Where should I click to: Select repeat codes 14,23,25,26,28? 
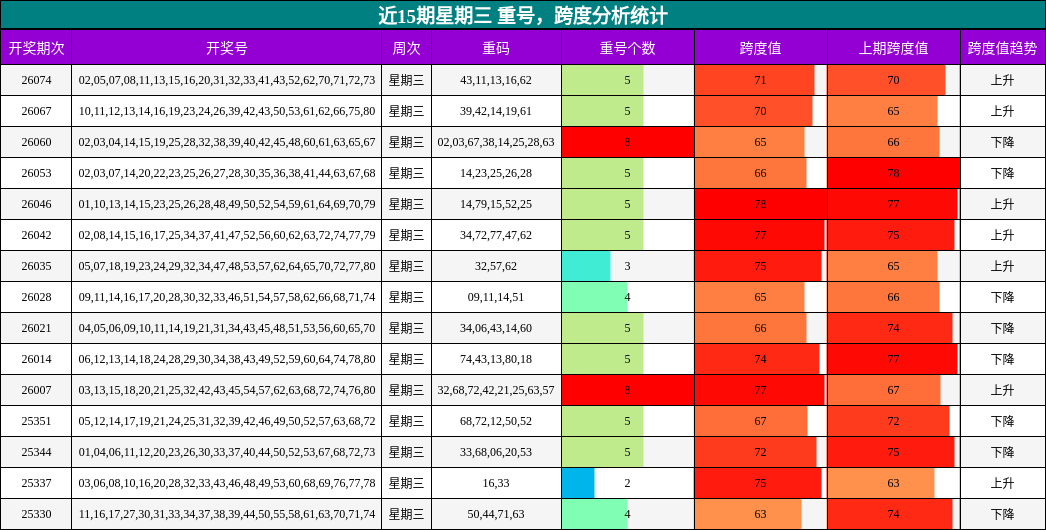[496, 173]
